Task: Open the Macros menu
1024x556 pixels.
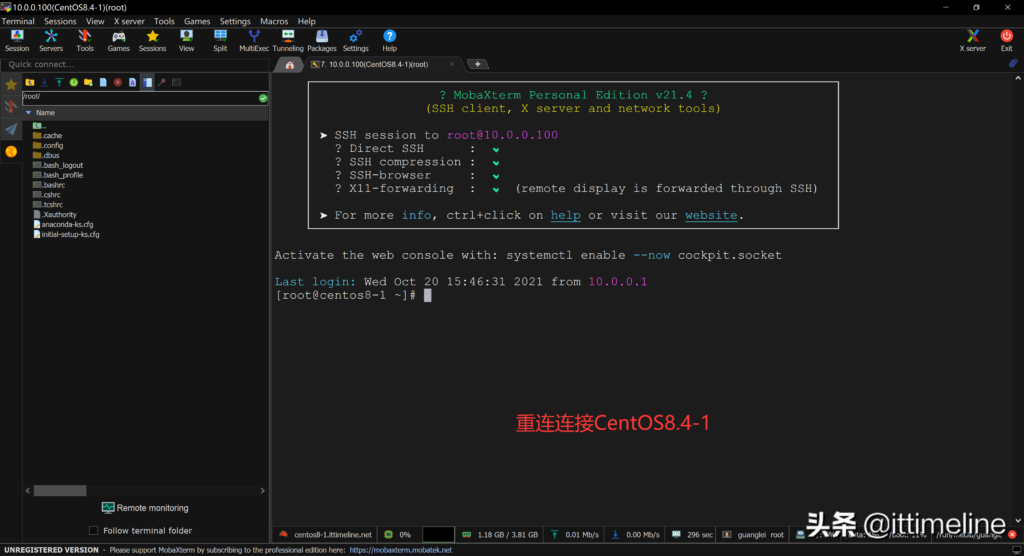Action: click(274, 21)
